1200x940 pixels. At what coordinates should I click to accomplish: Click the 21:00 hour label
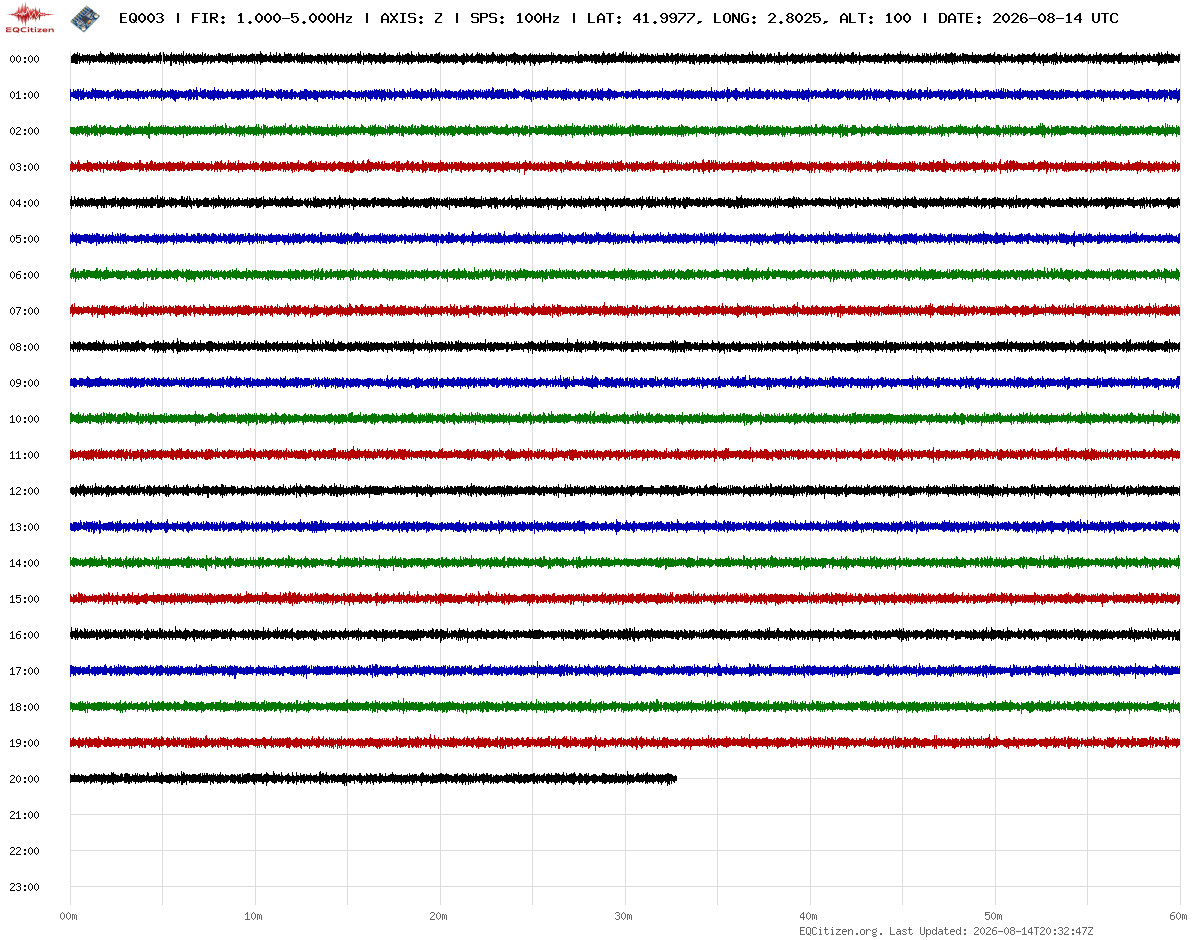(x=24, y=815)
